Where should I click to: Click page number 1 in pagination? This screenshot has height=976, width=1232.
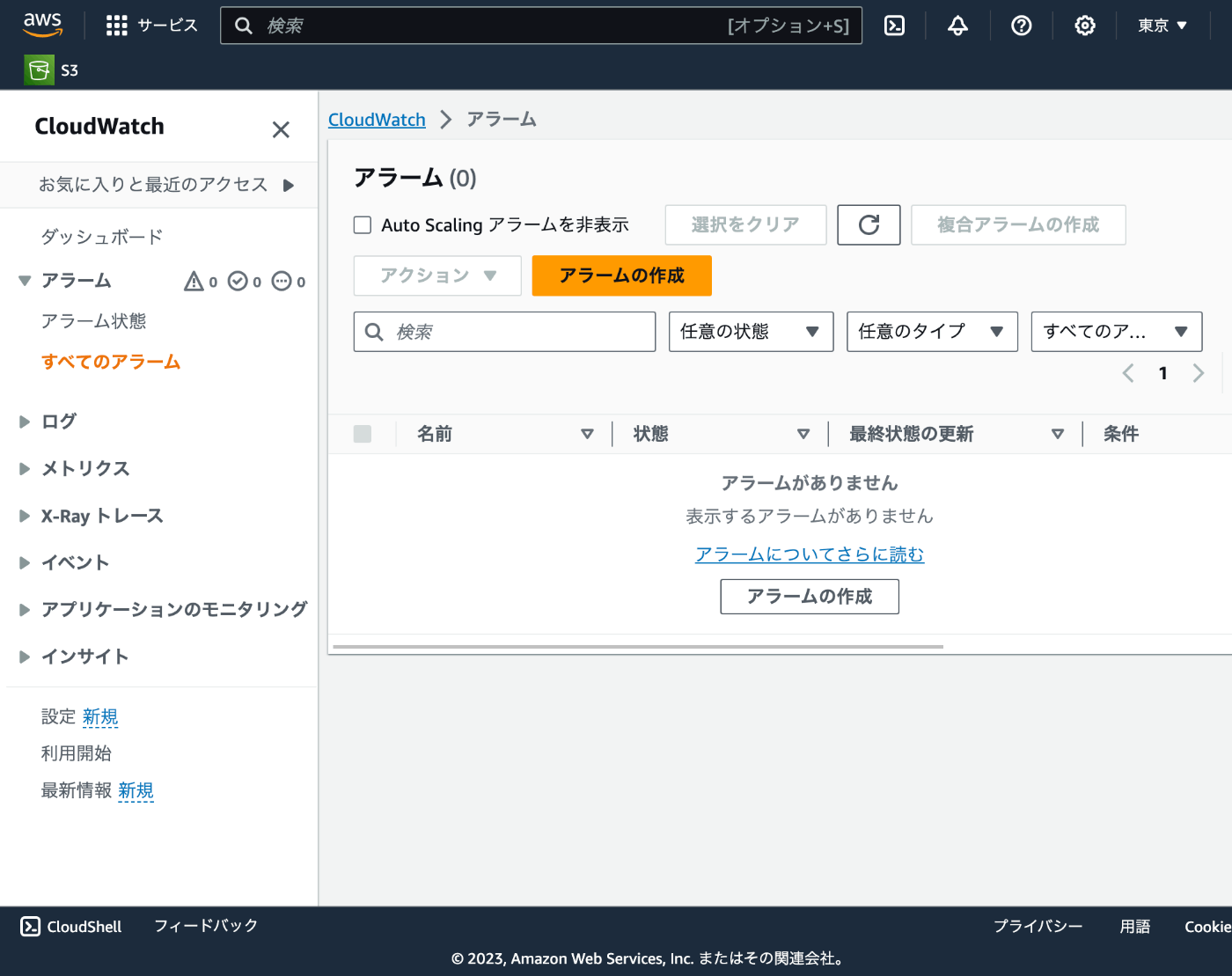click(1162, 373)
